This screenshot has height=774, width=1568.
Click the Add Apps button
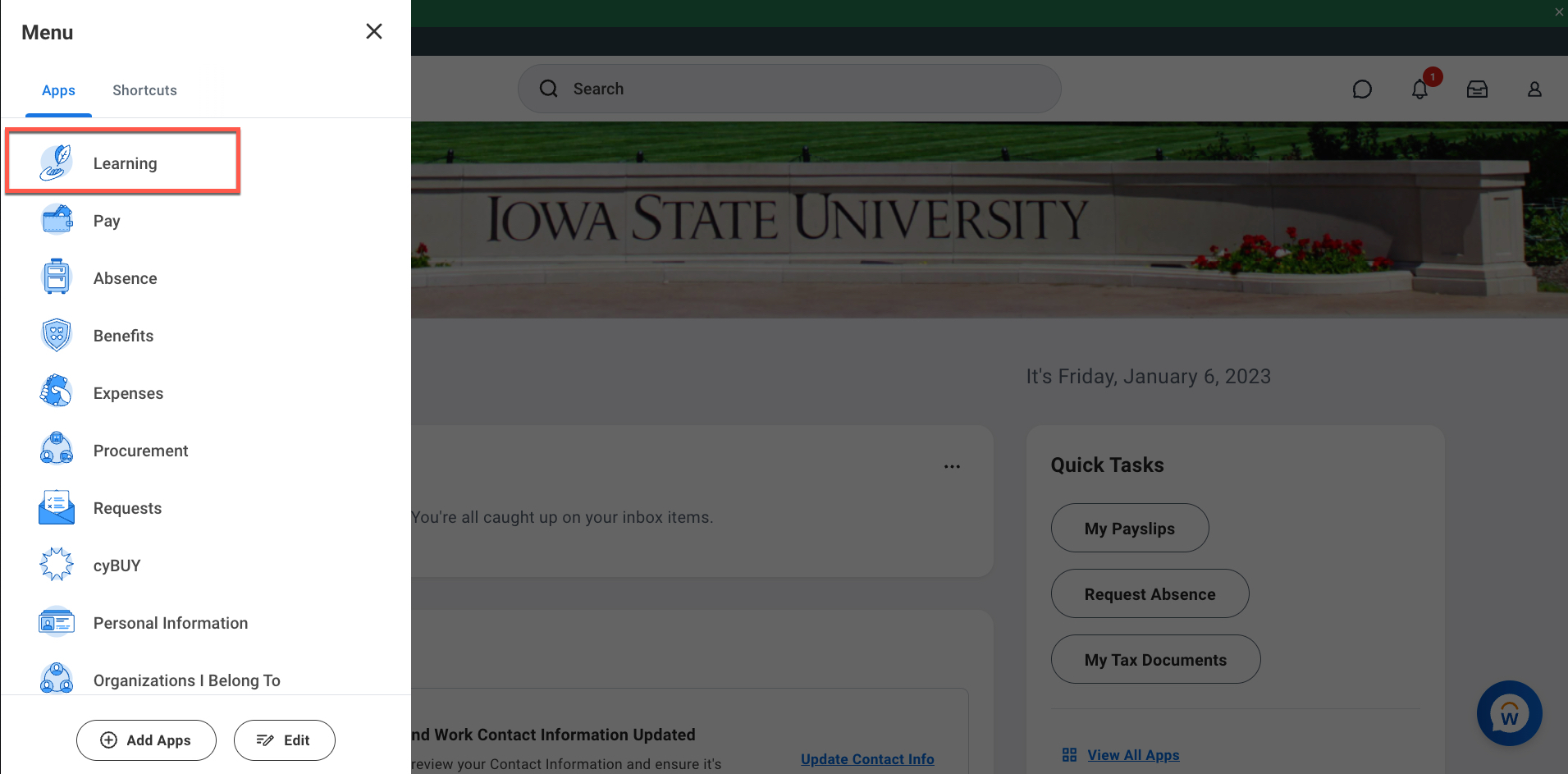click(146, 740)
